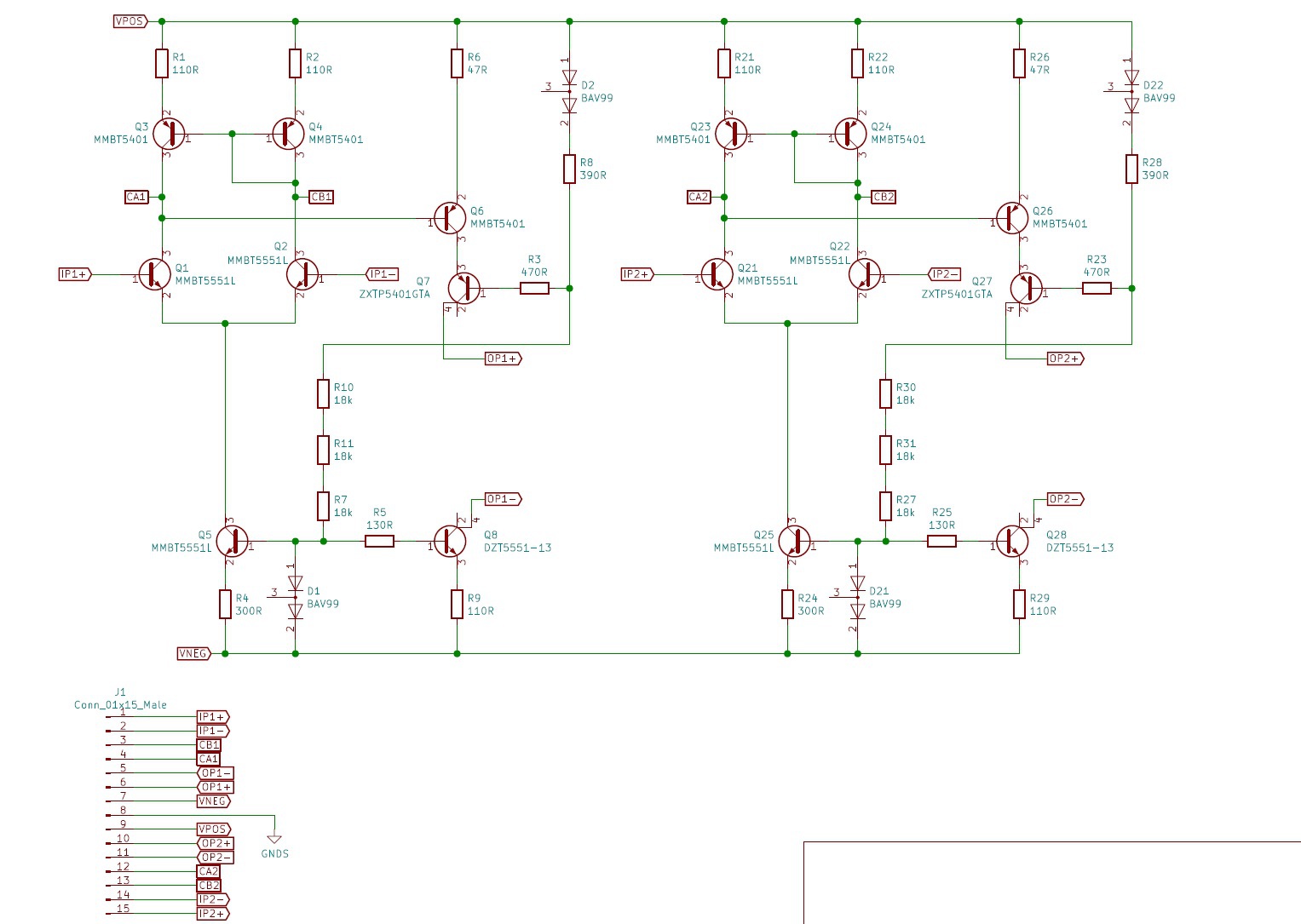Click the Q24 transistor symbol
The height and width of the screenshot is (924, 1301).
pos(851,134)
